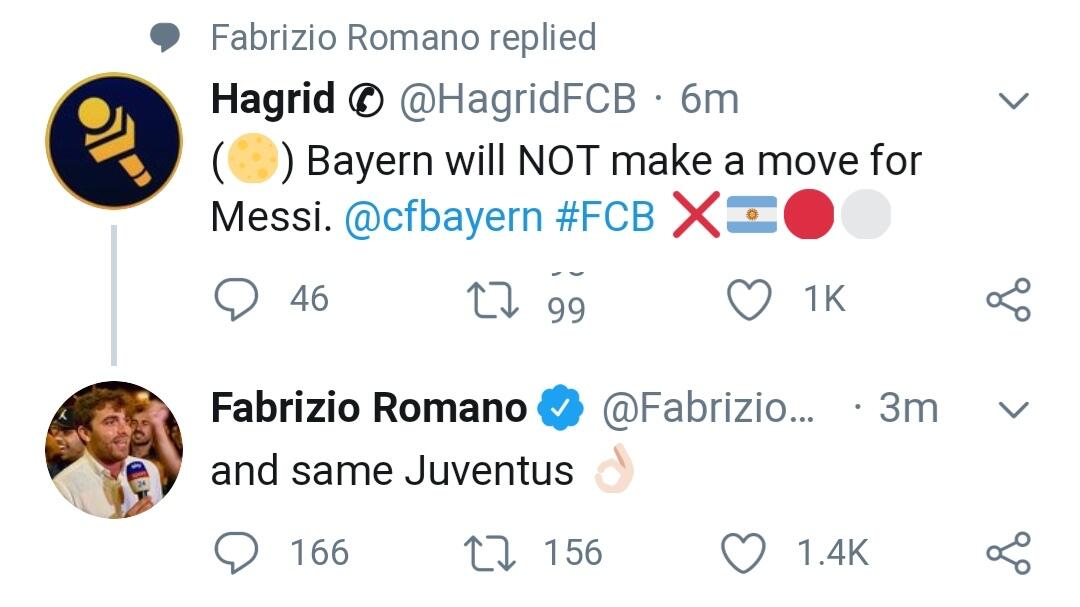
Task: Open the #FCB hashtag
Action: tap(605, 218)
